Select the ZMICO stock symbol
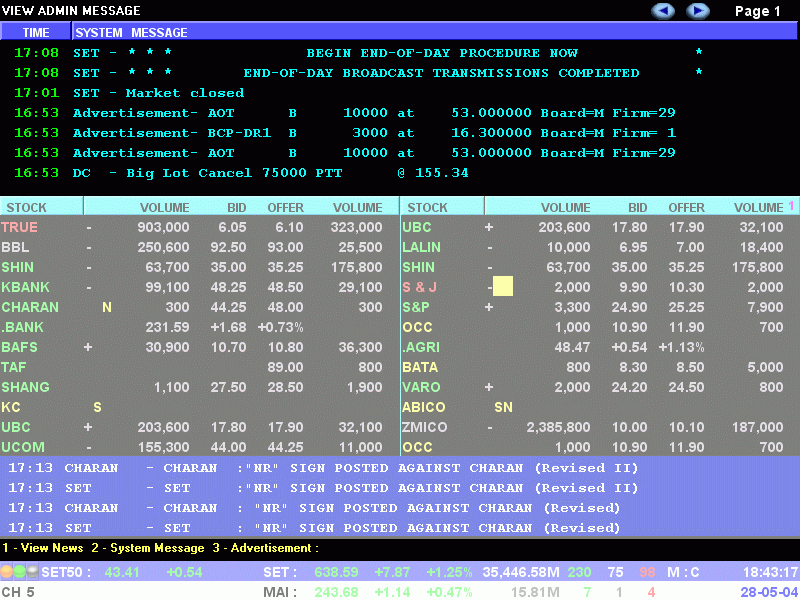Image resolution: width=800 pixels, height=600 pixels. click(424, 427)
